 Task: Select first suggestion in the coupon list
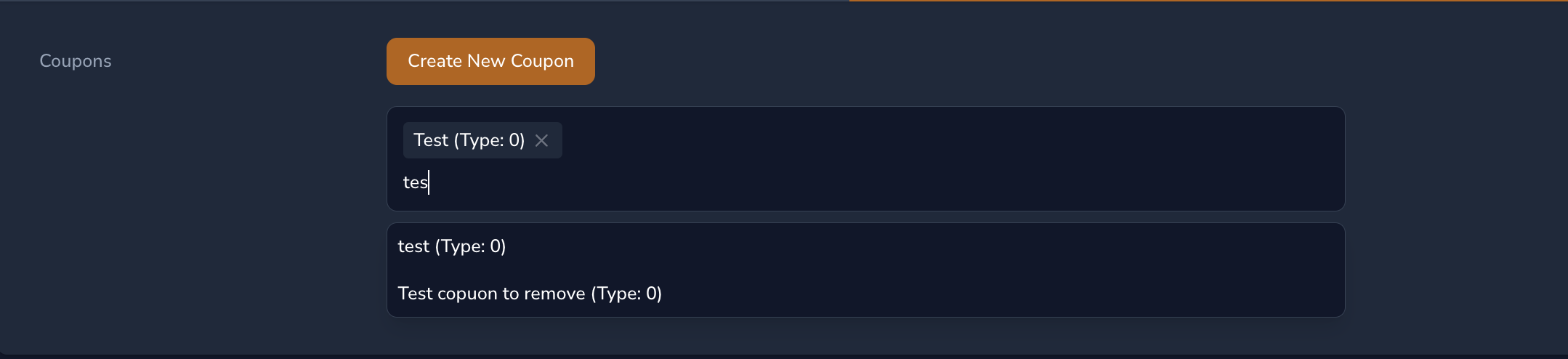(x=452, y=246)
